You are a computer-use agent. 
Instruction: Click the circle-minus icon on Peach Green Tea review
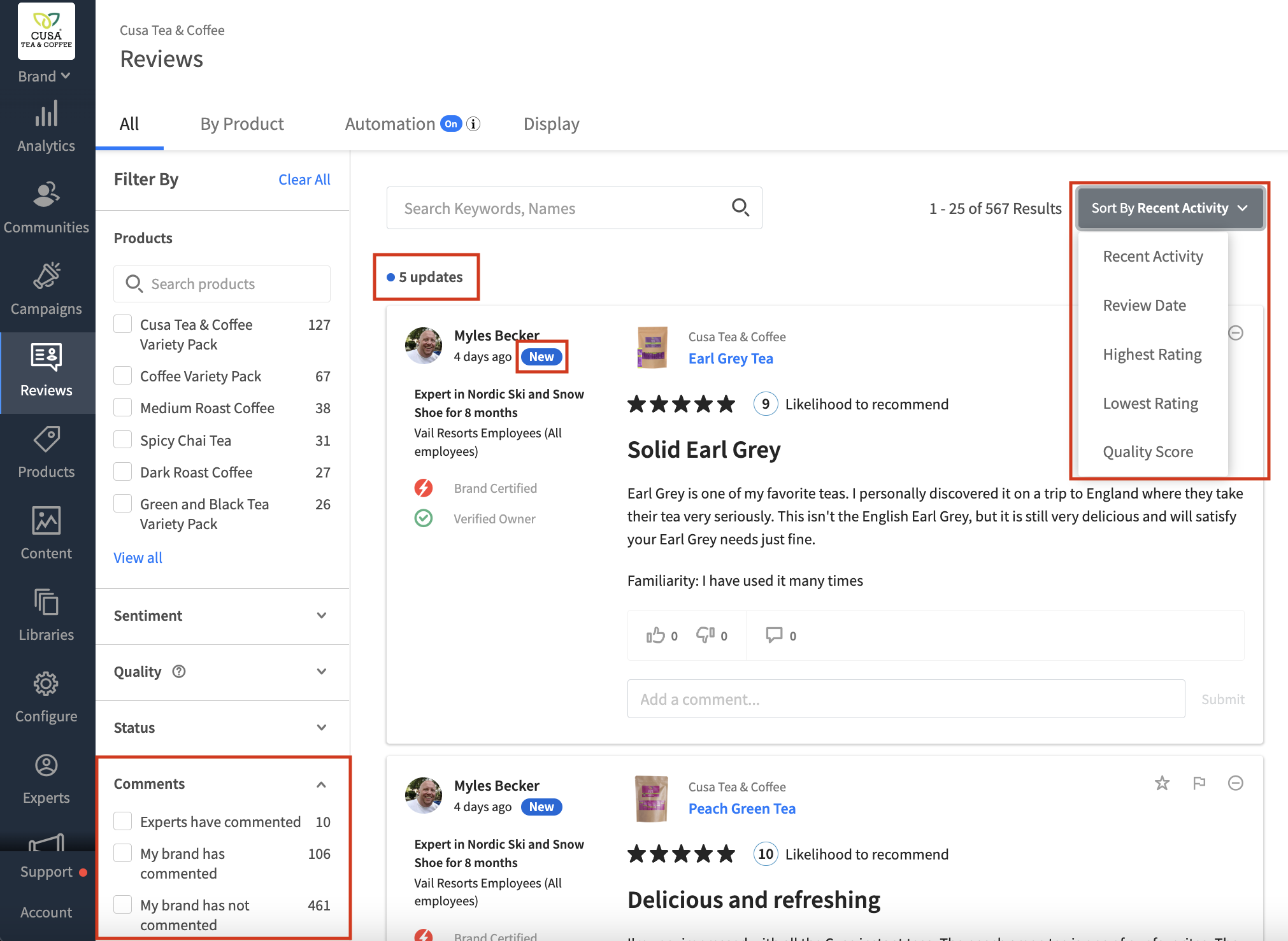tap(1236, 783)
